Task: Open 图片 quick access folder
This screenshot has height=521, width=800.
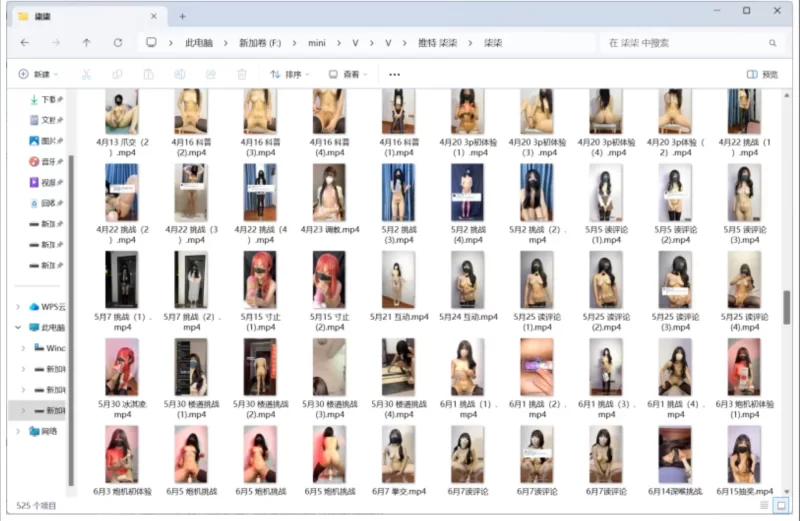Action: pos(46,141)
